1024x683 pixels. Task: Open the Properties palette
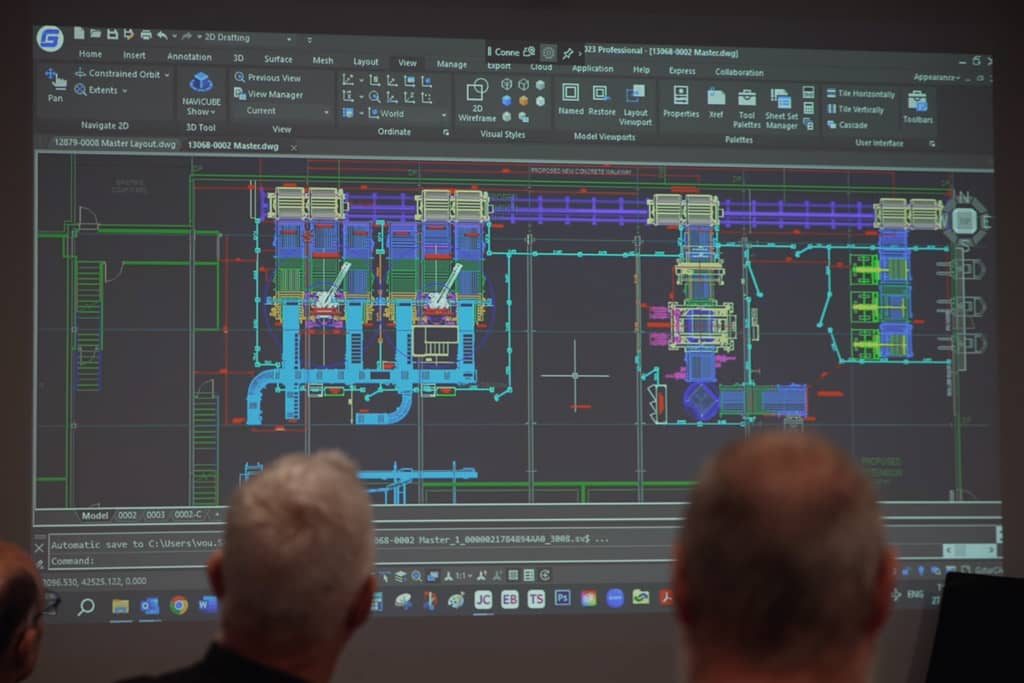[x=680, y=102]
